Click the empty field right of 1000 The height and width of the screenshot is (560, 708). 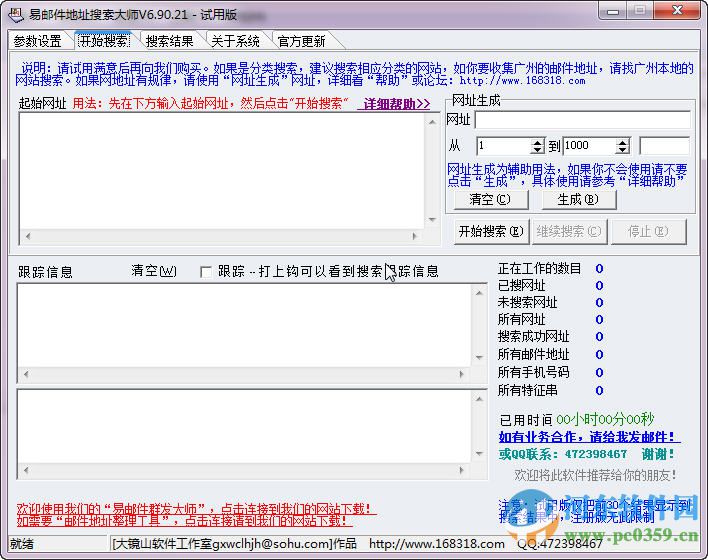pyautogui.click(x=665, y=146)
